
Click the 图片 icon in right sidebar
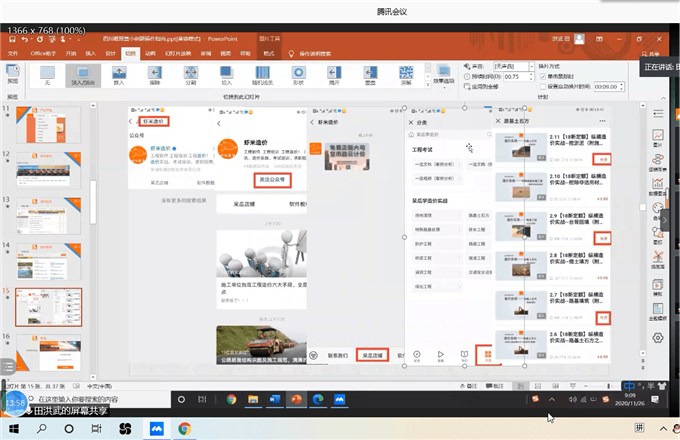pyautogui.click(x=658, y=135)
